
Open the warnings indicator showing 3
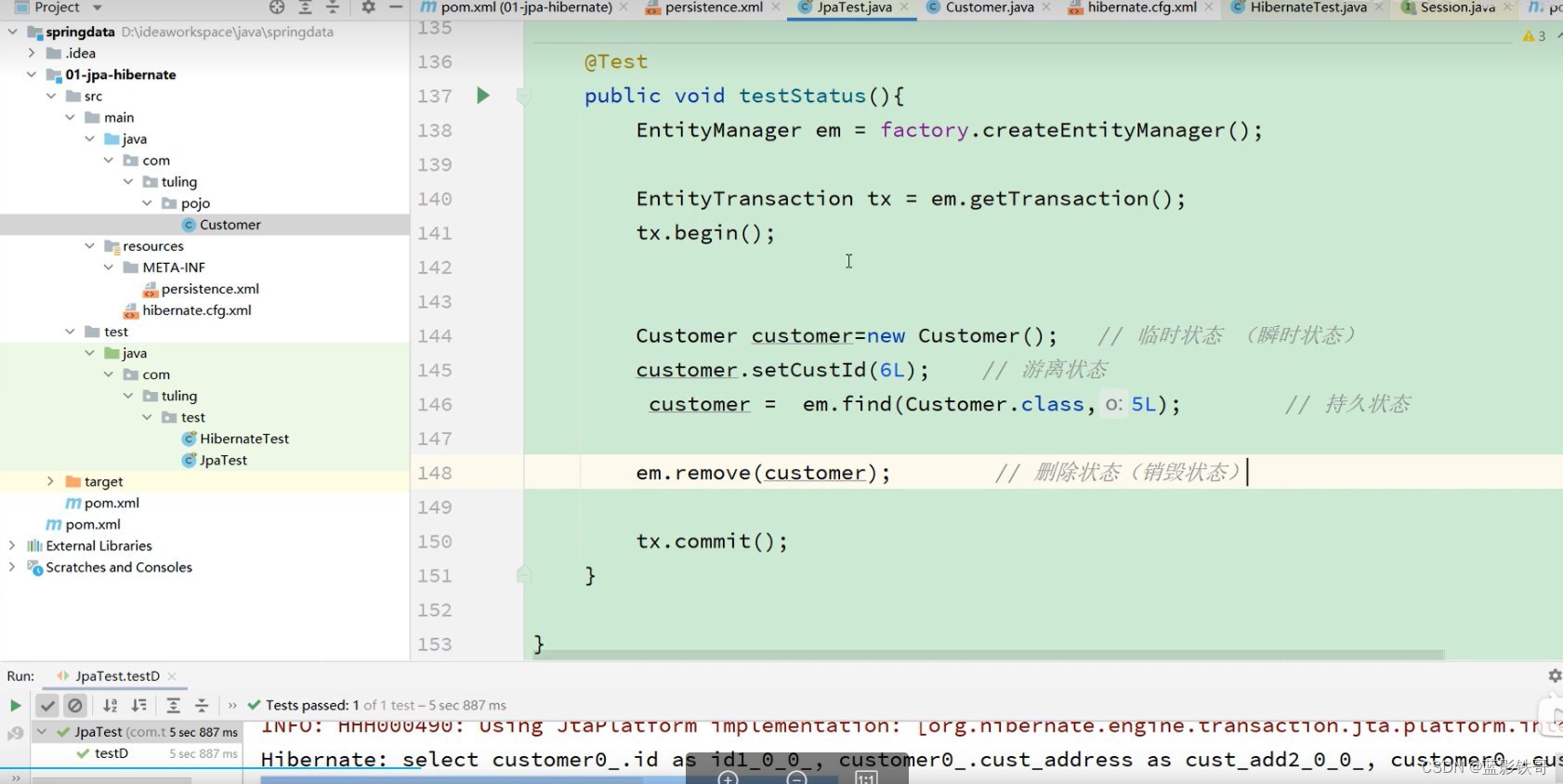(x=1534, y=36)
